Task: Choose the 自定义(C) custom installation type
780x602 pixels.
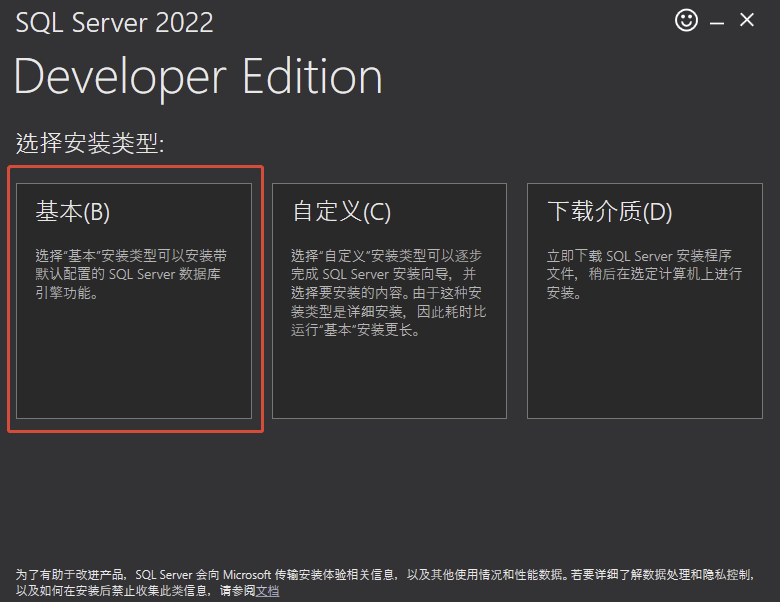Action: pos(341,212)
